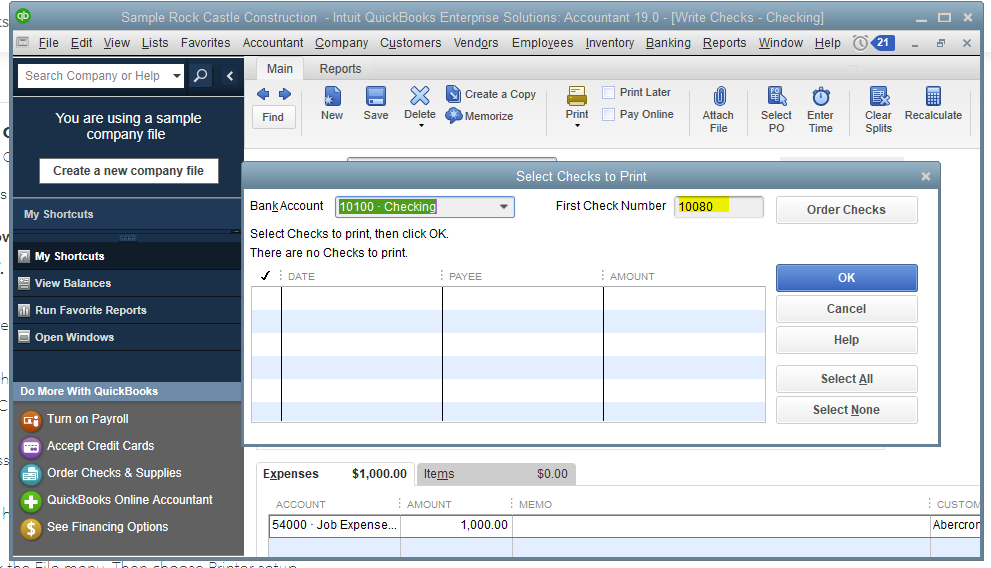Click Create a new company file

pos(128,171)
